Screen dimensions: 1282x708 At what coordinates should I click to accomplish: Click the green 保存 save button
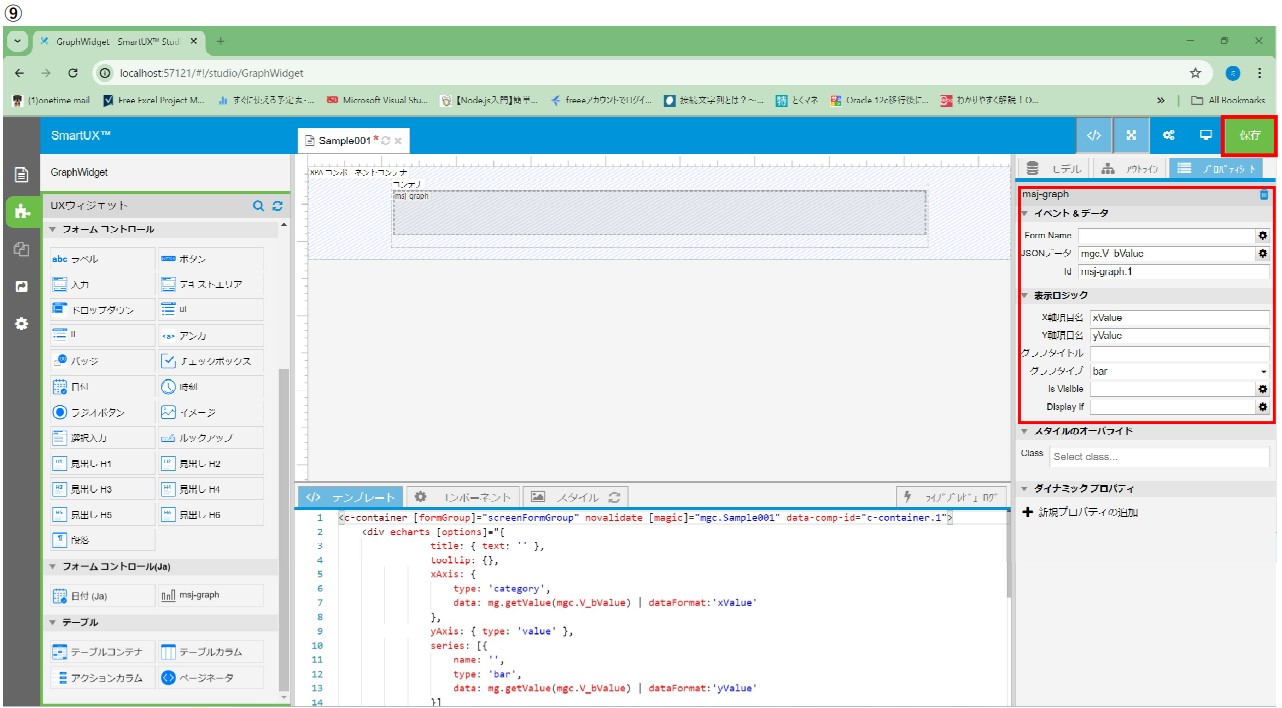coord(1249,135)
